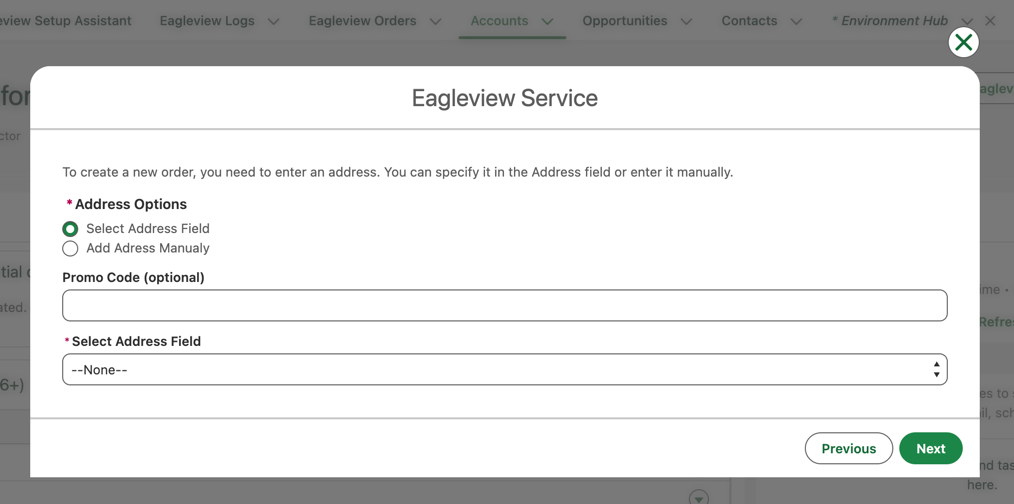Close the Eagleview Service dialog
This screenshot has height=504, width=1014.
click(x=963, y=42)
